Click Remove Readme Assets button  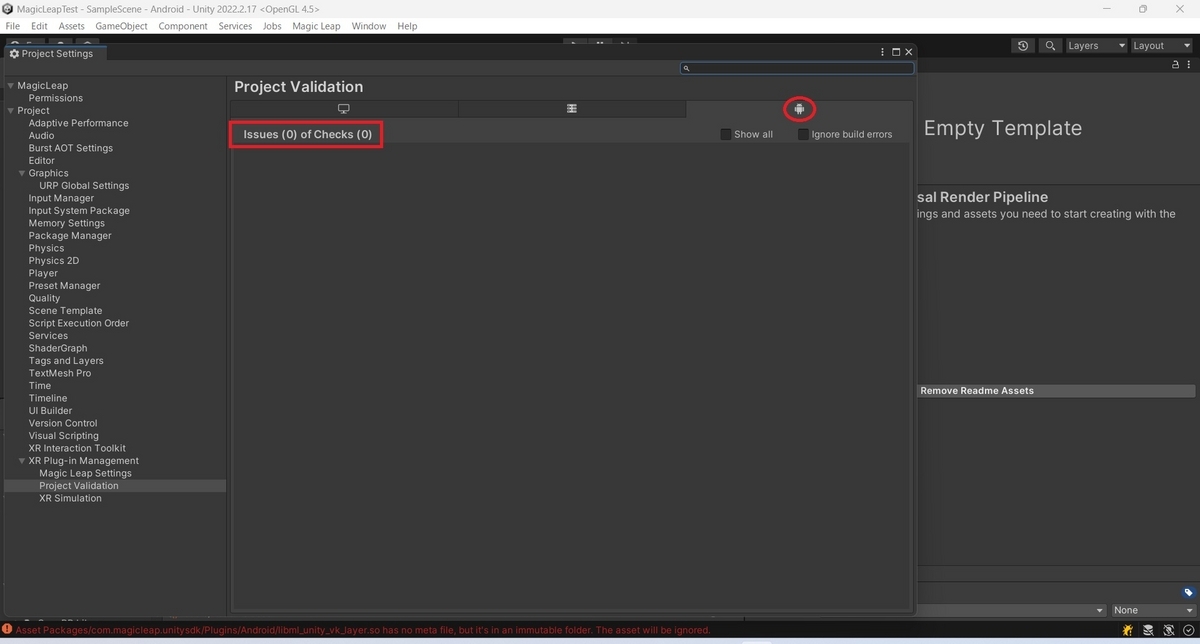(x=1056, y=391)
